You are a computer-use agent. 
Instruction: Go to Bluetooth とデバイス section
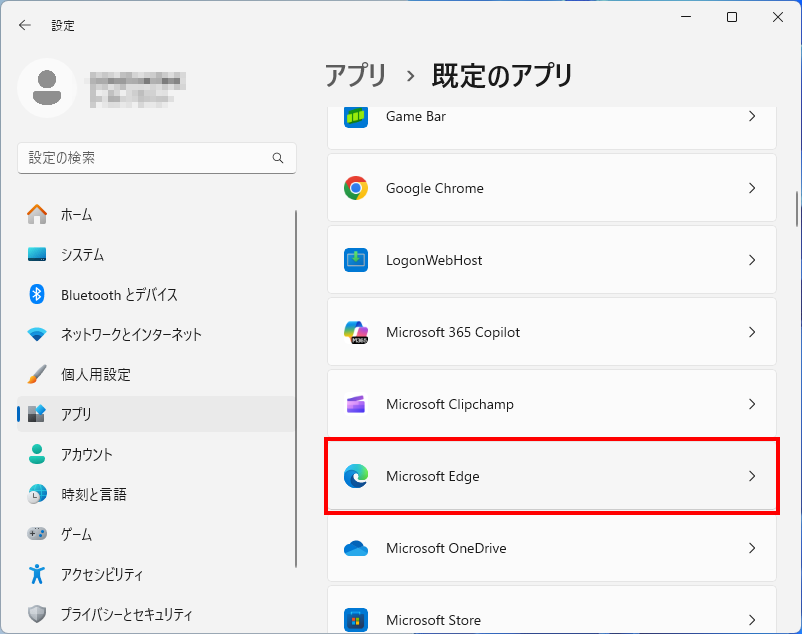coord(156,294)
